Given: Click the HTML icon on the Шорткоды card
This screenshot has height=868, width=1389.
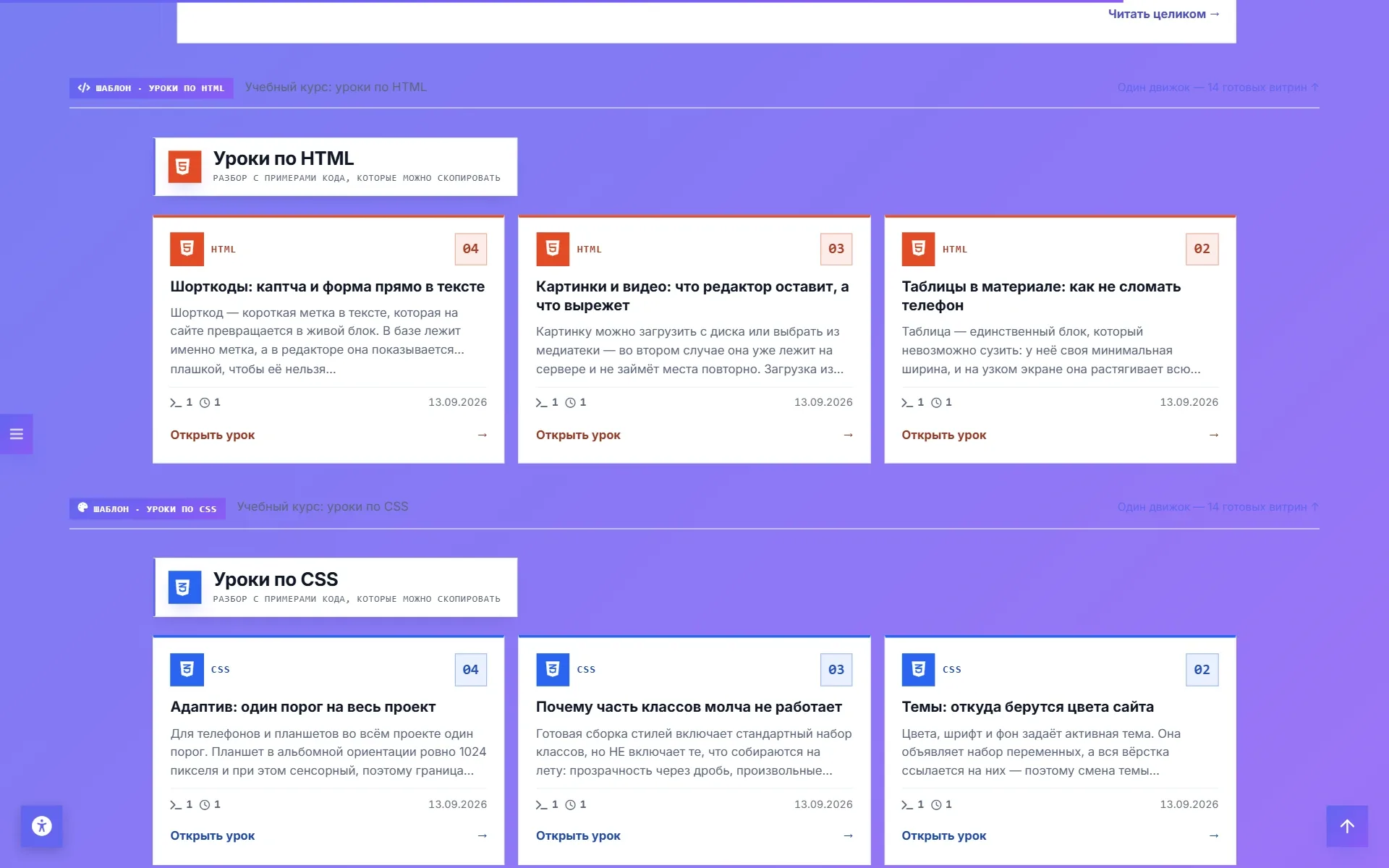Looking at the screenshot, I should click(187, 249).
